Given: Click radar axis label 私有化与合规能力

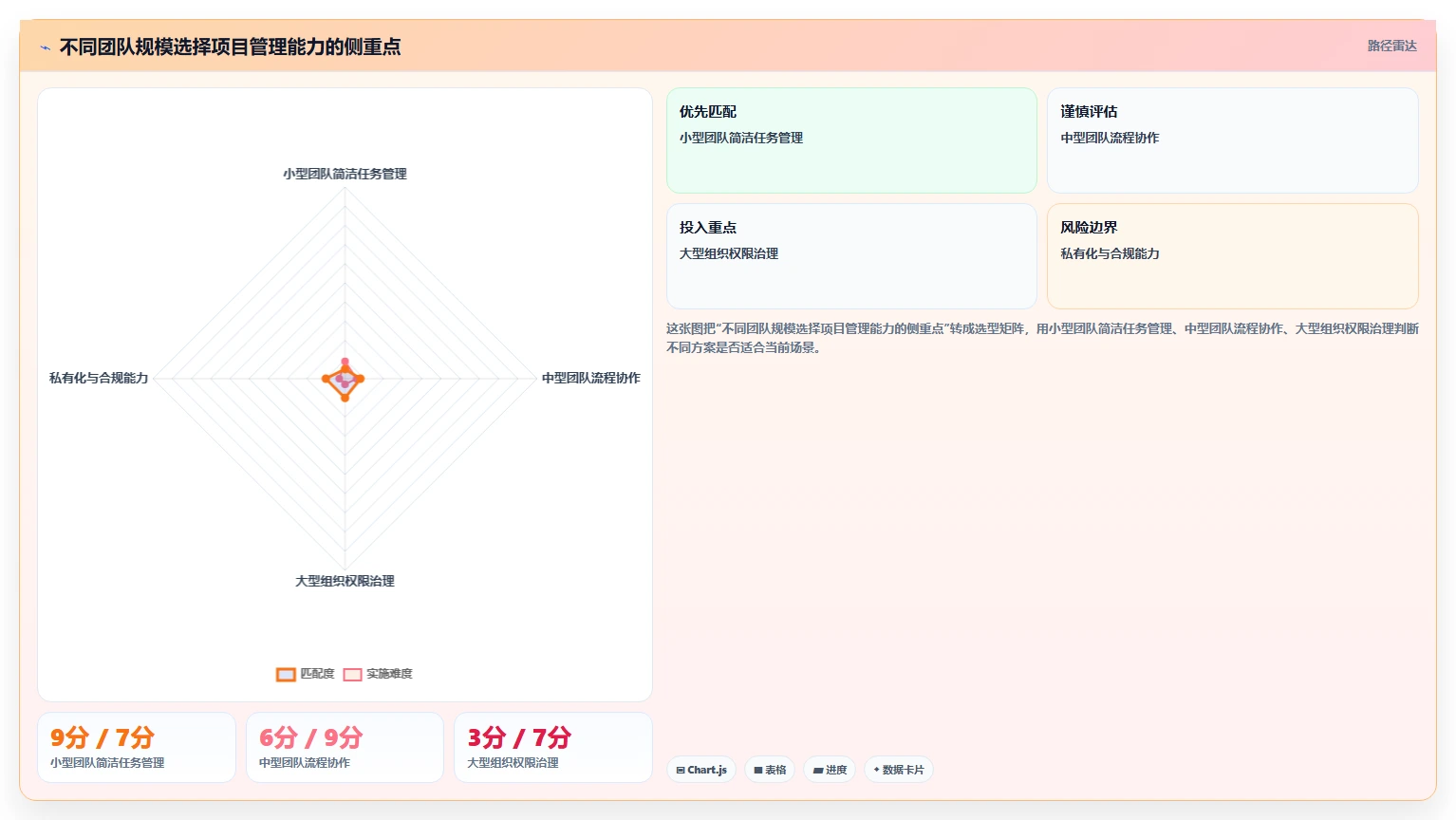Looking at the screenshot, I should click(x=99, y=378).
